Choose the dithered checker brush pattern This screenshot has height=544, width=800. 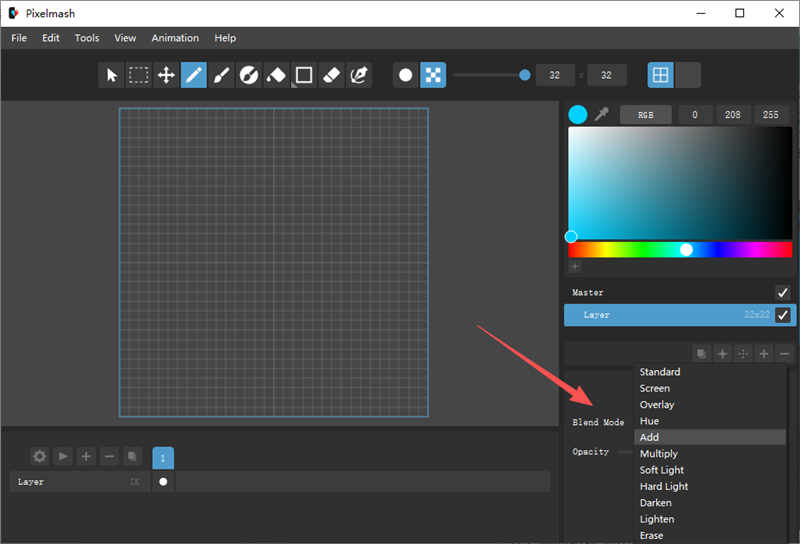click(433, 76)
